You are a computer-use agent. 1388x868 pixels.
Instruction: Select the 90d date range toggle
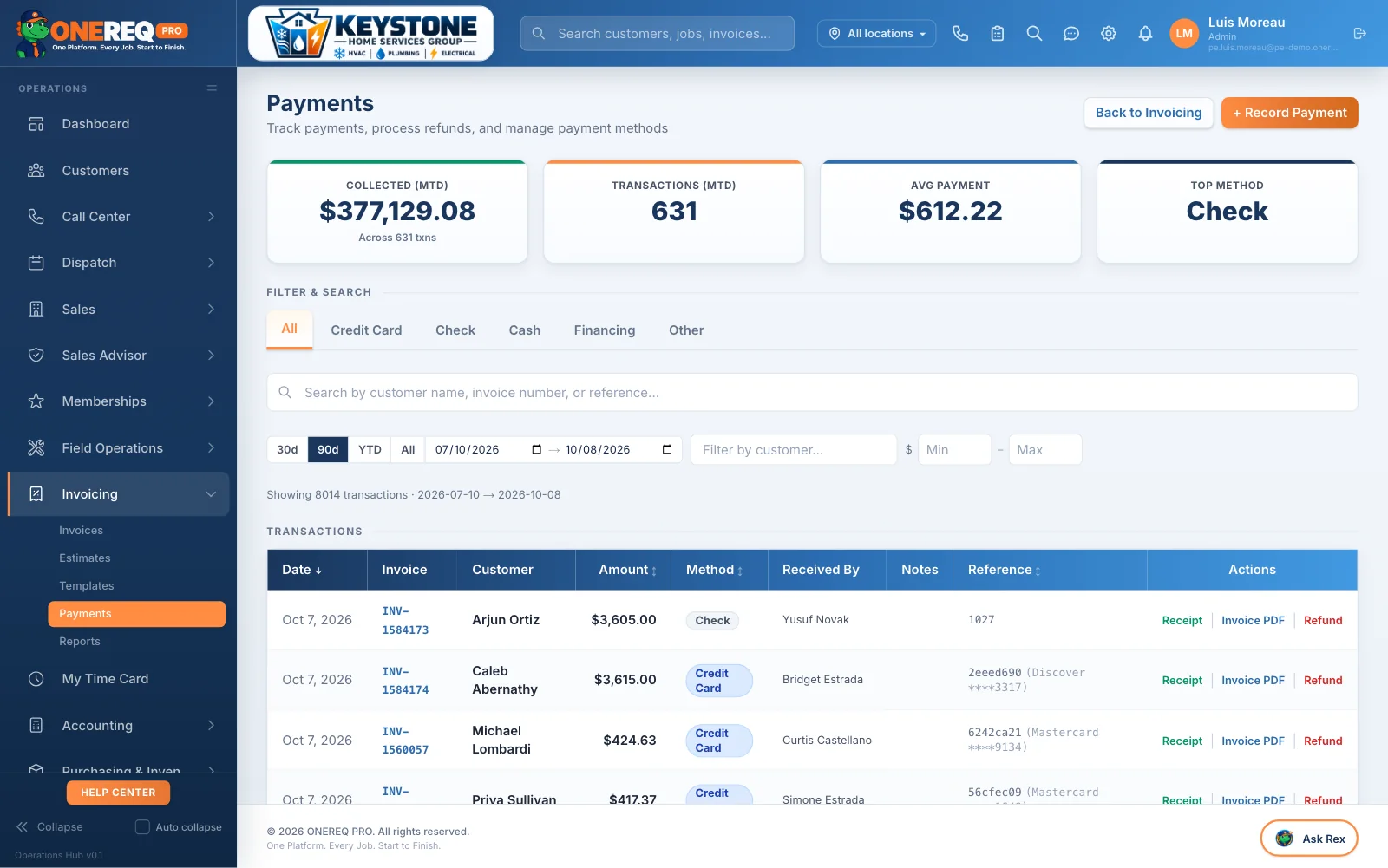(x=328, y=449)
